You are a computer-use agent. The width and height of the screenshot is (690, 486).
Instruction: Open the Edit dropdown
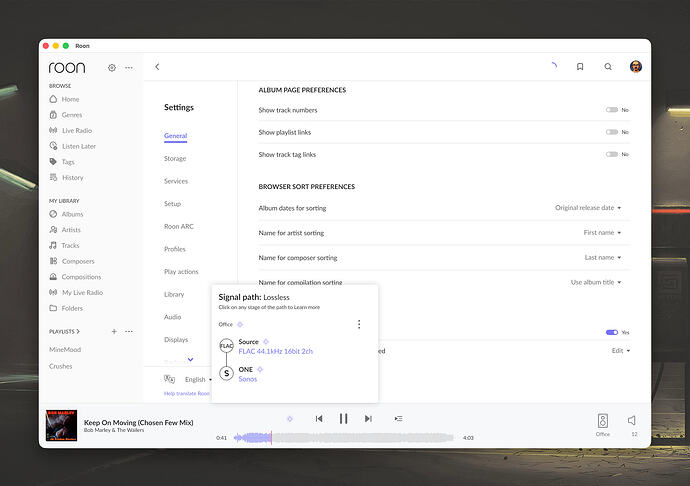(x=621, y=350)
